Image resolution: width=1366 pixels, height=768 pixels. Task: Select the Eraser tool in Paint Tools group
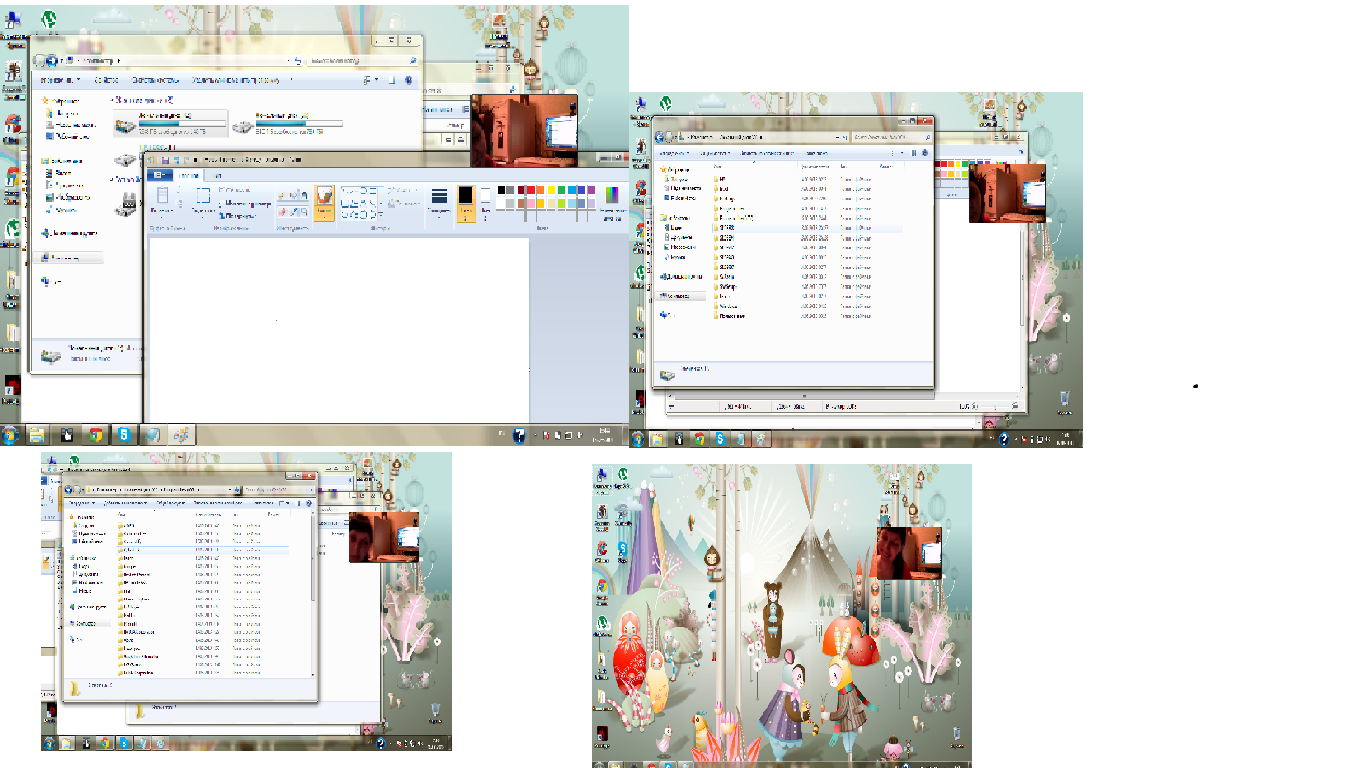284,211
